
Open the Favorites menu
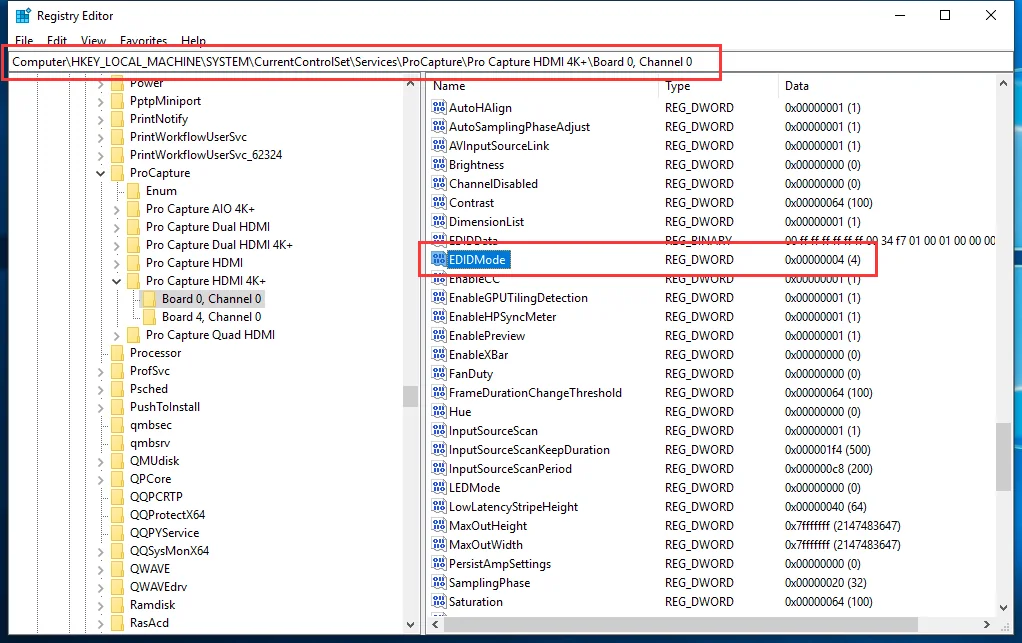(143, 40)
